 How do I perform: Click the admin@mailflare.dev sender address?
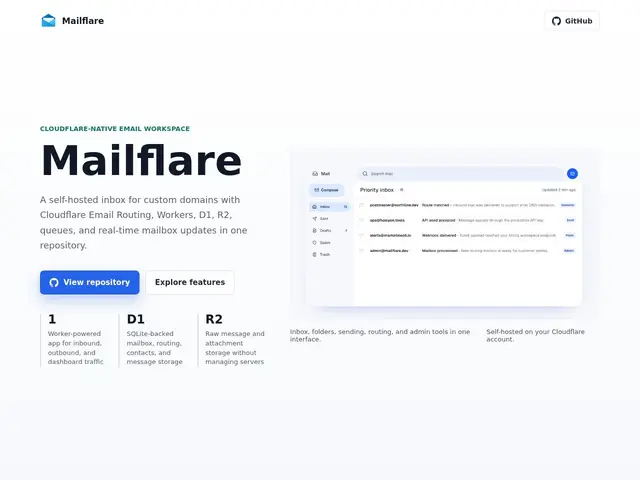pos(389,251)
